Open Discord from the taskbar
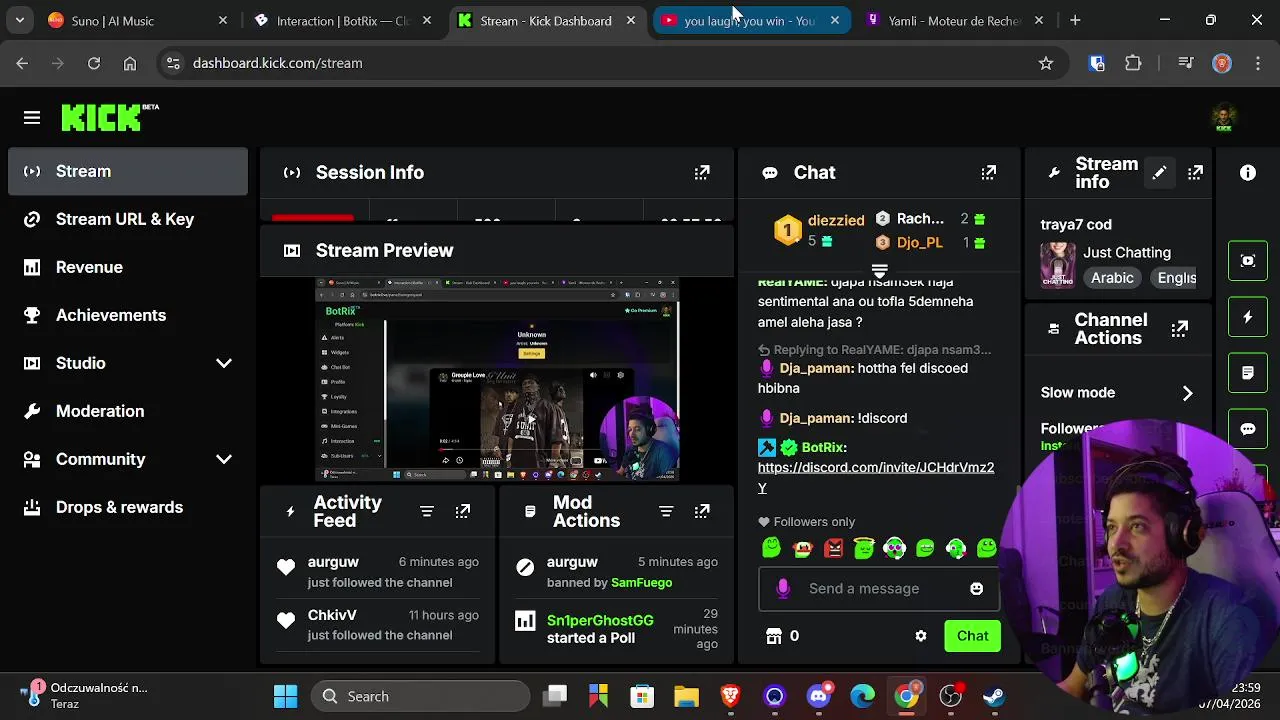 coord(819,696)
